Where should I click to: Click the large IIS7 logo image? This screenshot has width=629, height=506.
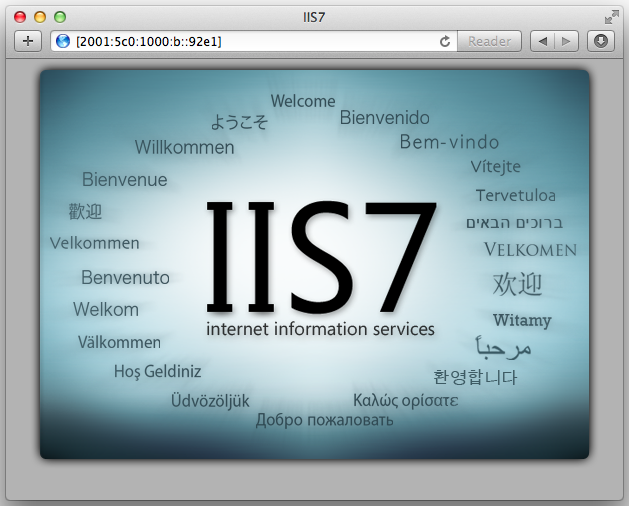click(x=321, y=257)
